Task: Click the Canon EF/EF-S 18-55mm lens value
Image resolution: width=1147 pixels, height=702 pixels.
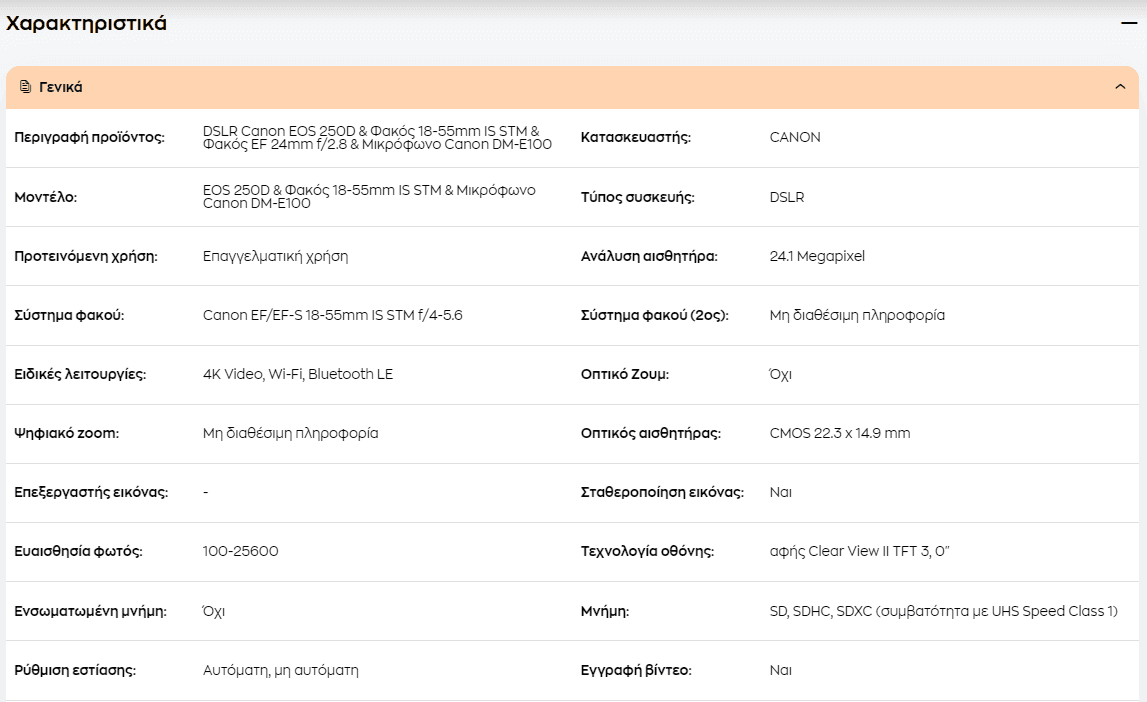Action: tap(332, 315)
